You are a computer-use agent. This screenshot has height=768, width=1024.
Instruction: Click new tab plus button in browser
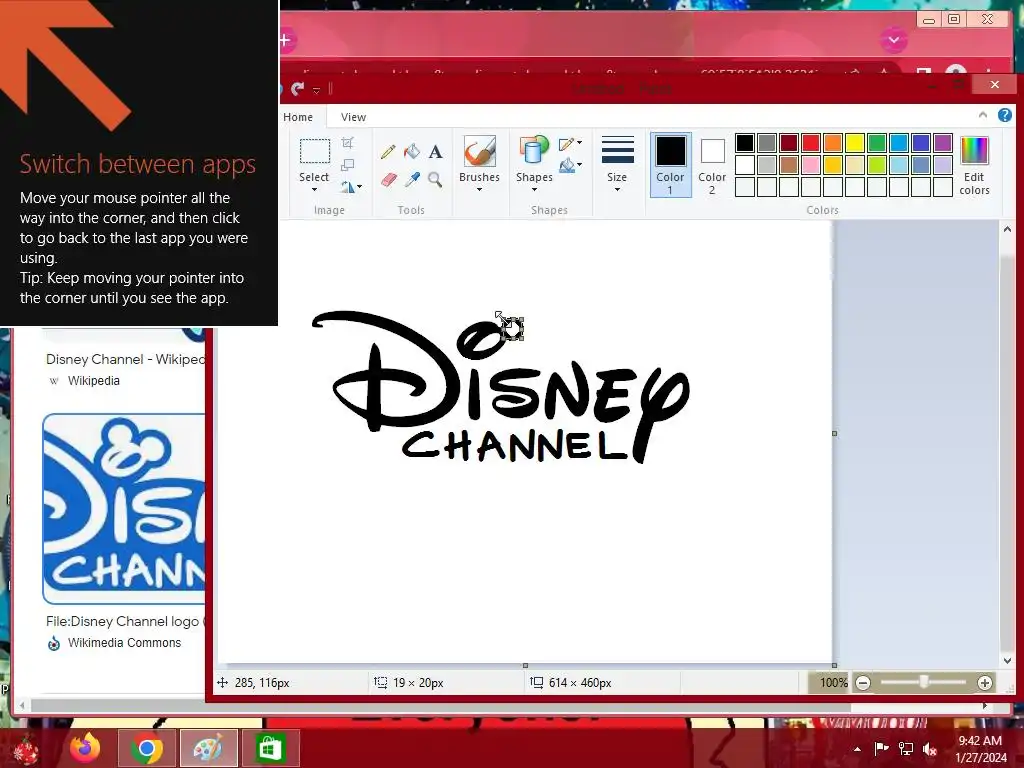pyautogui.click(x=285, y=40)
